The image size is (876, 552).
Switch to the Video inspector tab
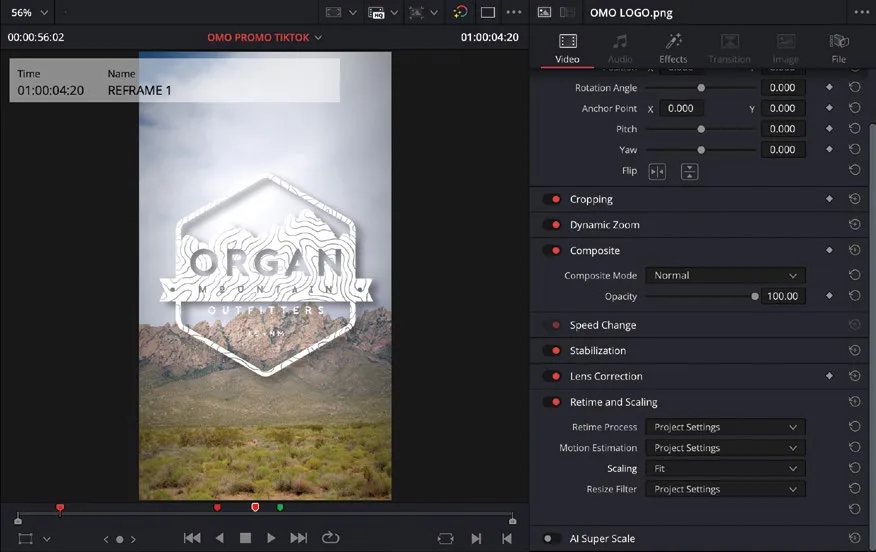pyautogui.click(x=567, y=48)
